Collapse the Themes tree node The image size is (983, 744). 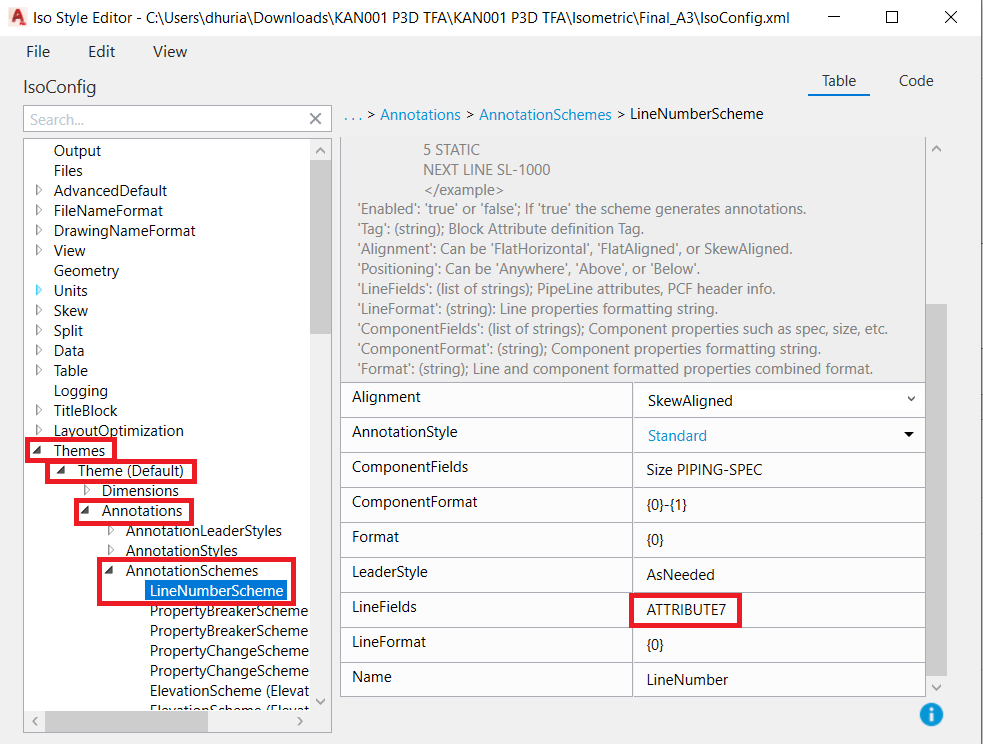[x=35, y=450]
